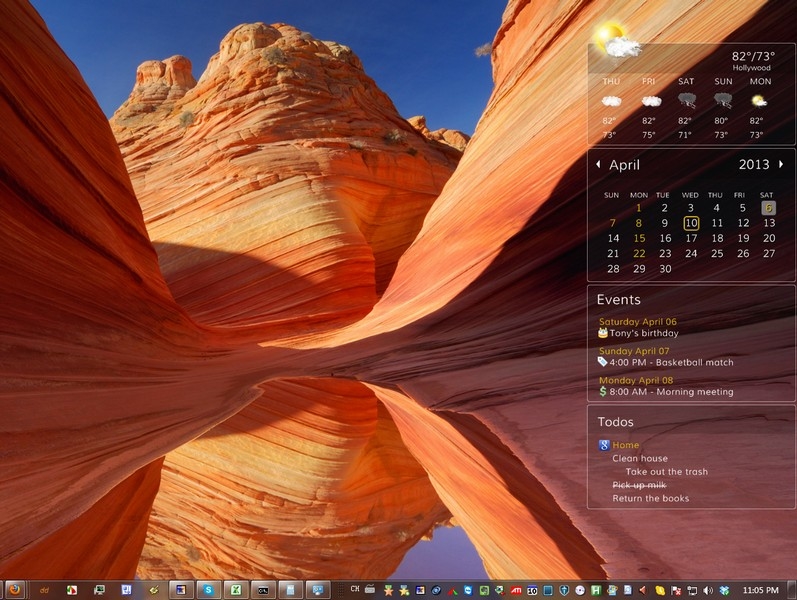Select April 22 in the calendar
This screenshot has width=797, height=600.
(639, 253)
